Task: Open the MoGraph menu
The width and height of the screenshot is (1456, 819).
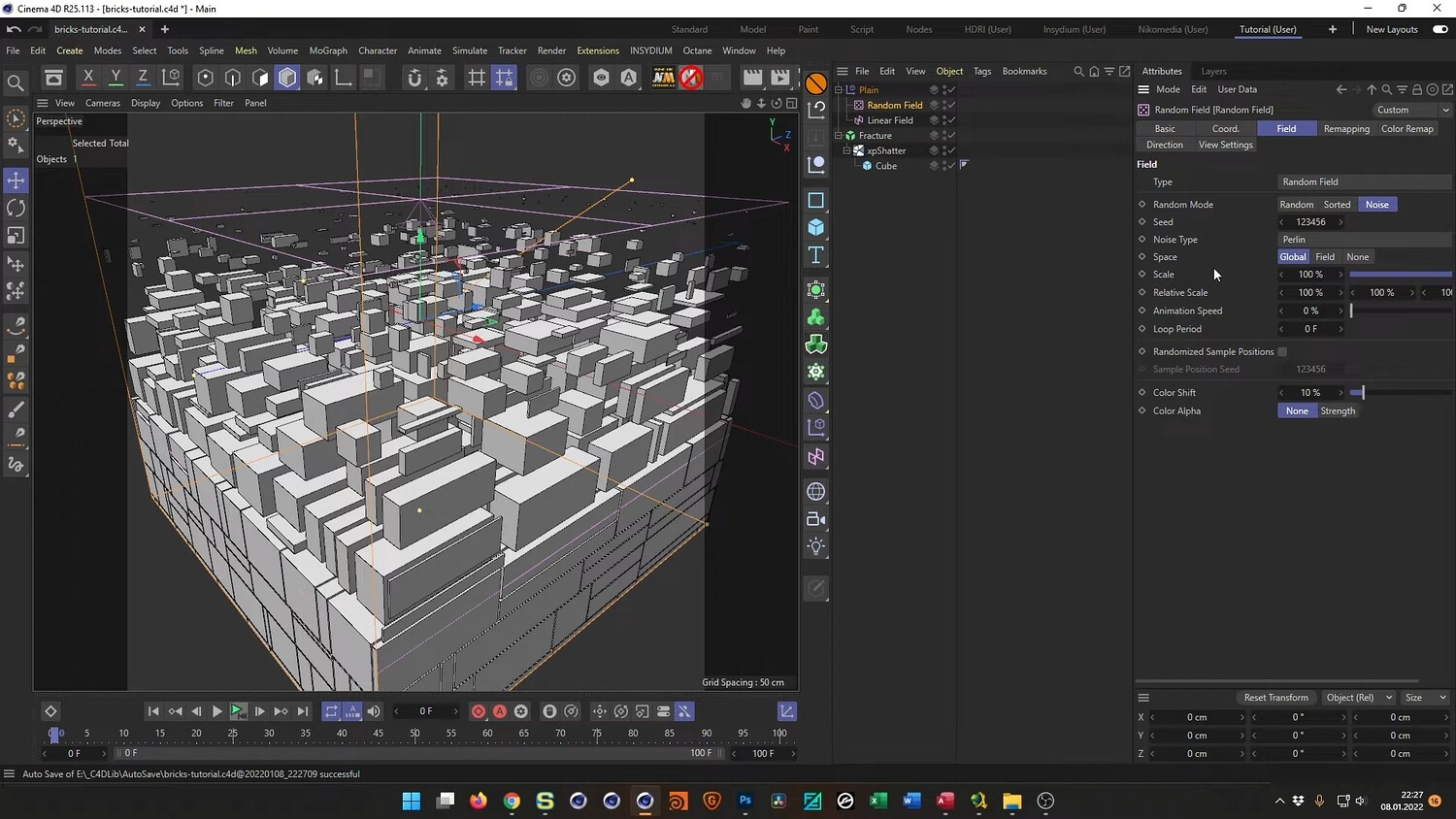Action: [328, 50]
